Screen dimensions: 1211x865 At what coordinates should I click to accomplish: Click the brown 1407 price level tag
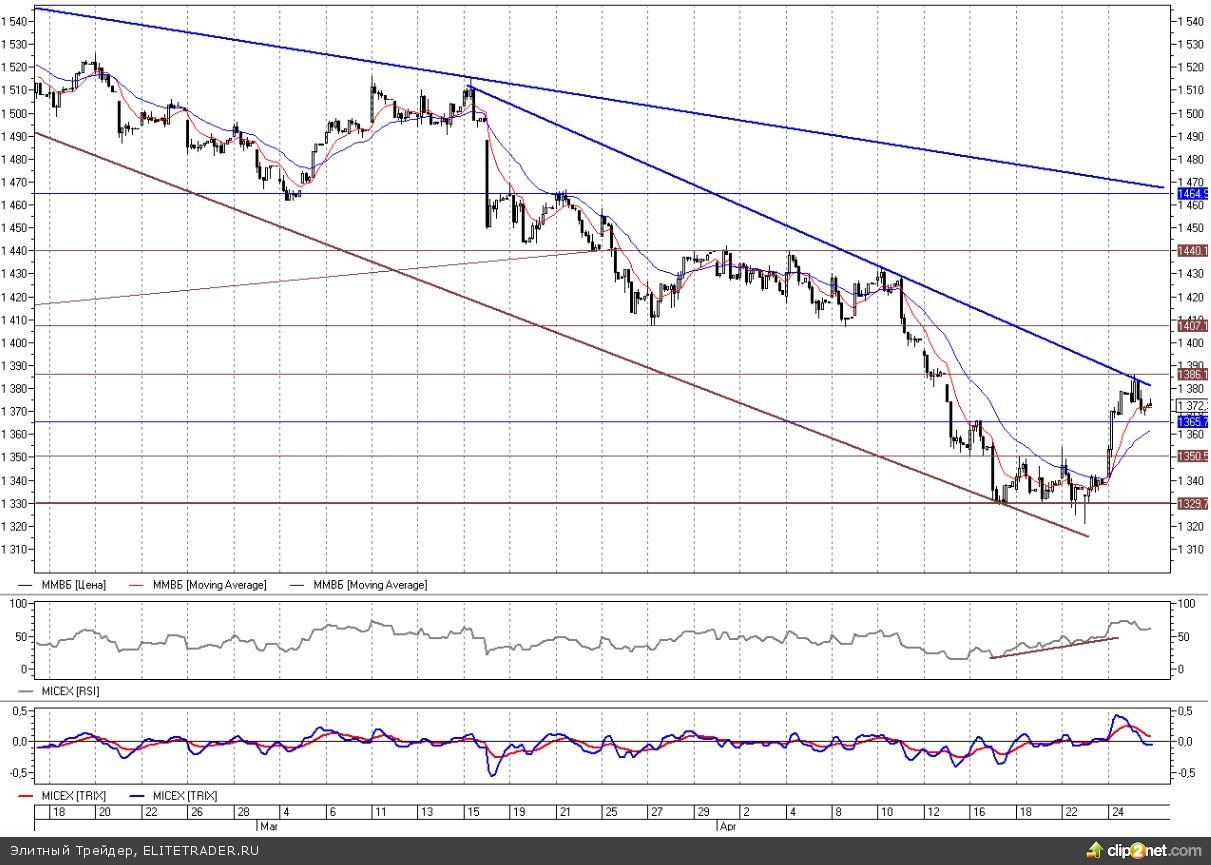pos(1192,326)
